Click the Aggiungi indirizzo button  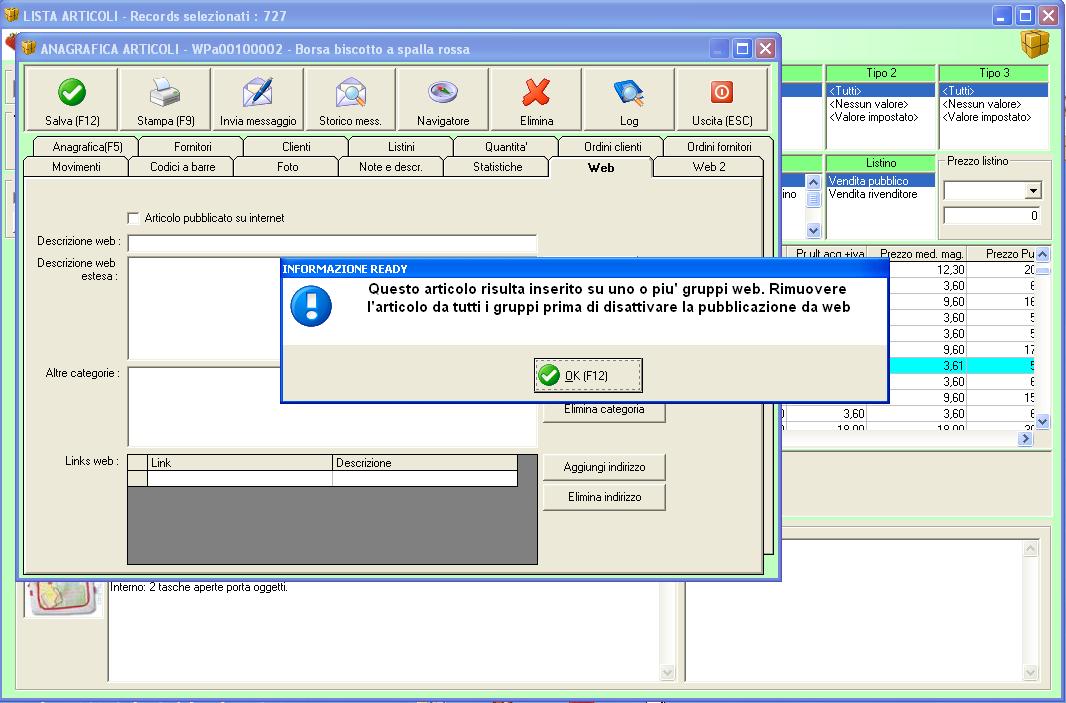tap(604, 467)
